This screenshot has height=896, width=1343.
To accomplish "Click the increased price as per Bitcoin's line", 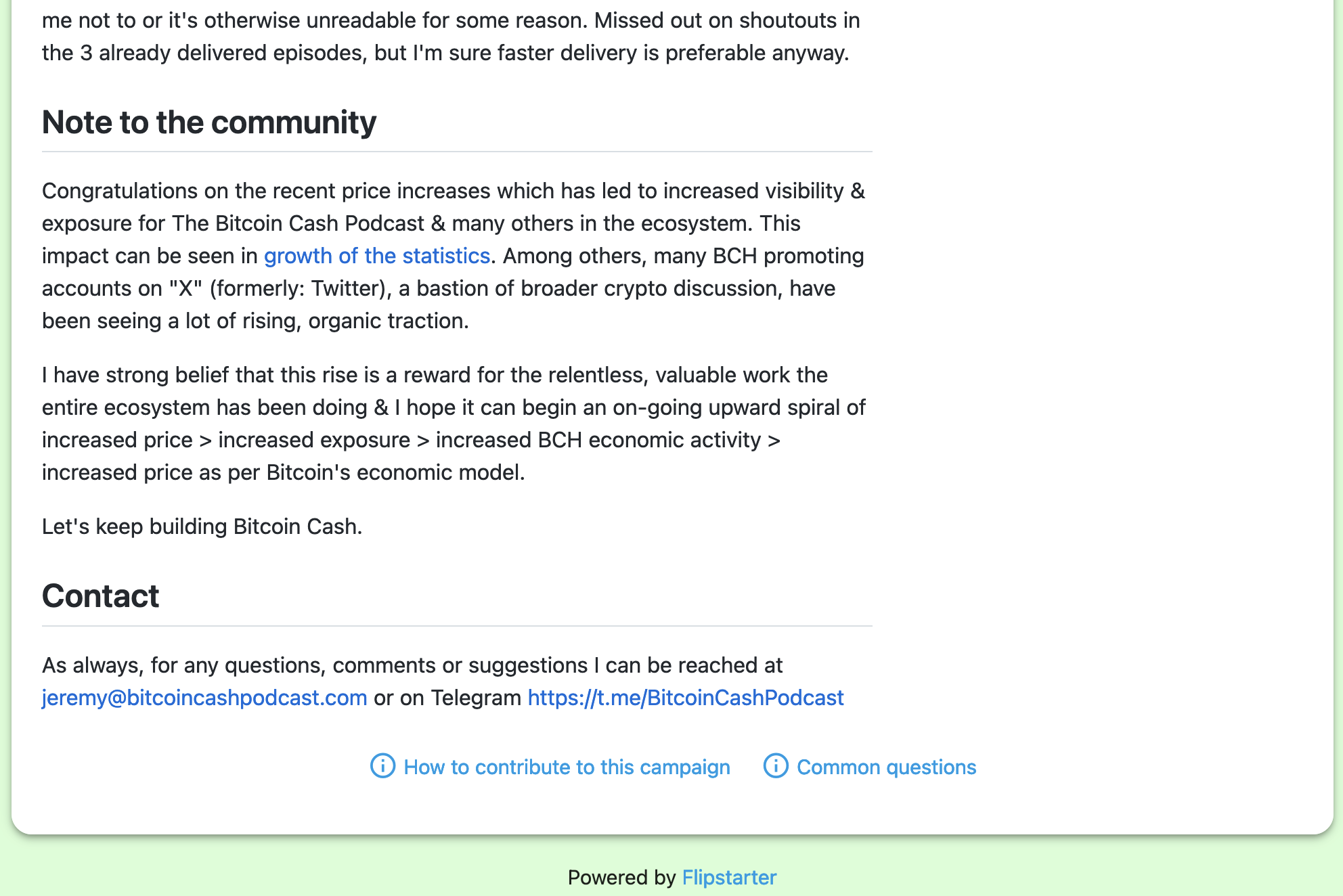I will point(283,472).
